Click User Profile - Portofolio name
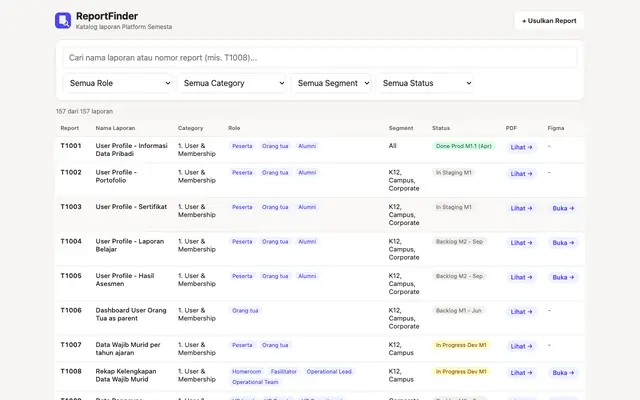 point(116,176)
